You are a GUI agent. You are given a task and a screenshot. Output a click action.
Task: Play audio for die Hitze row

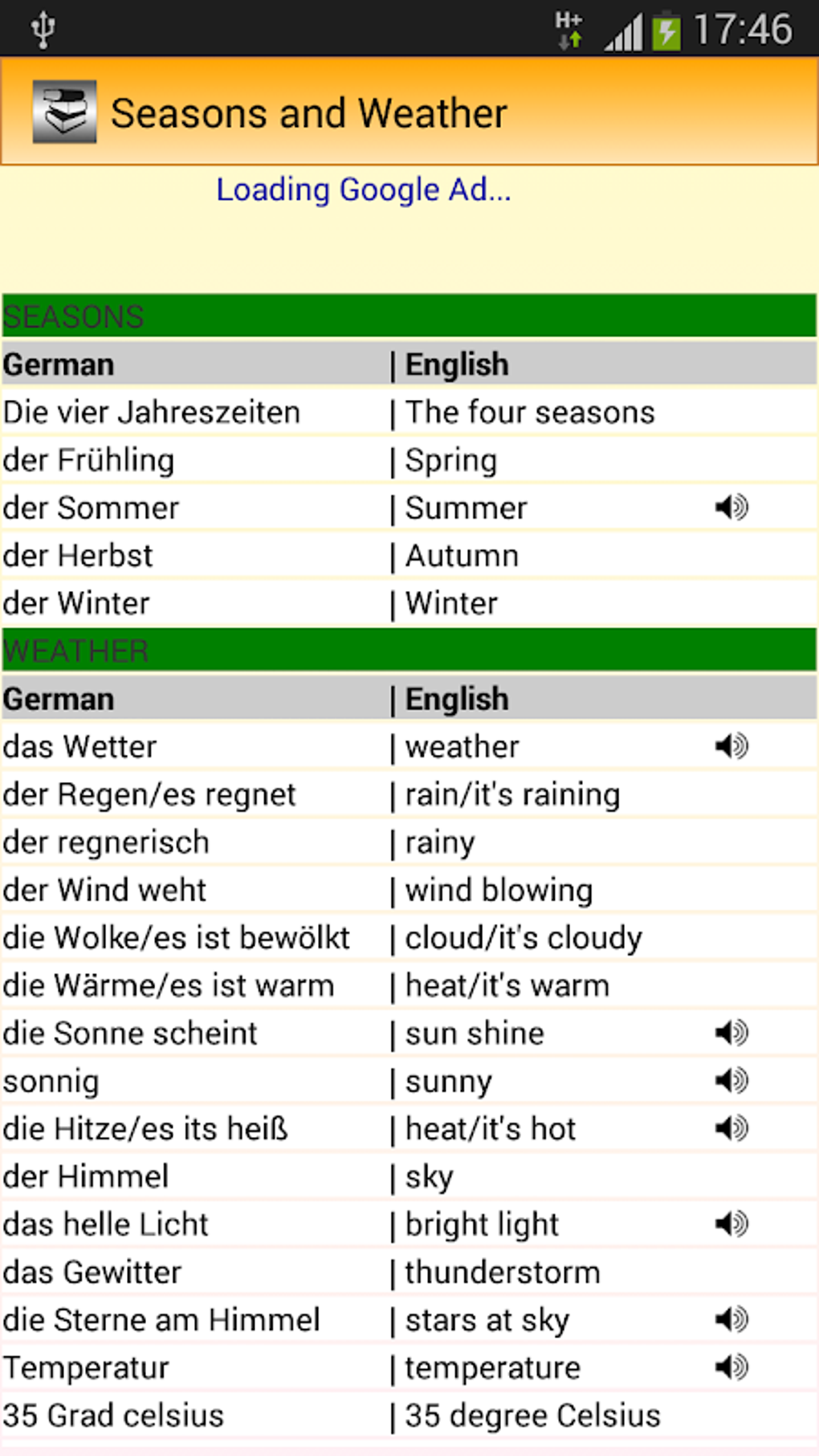731,1128
